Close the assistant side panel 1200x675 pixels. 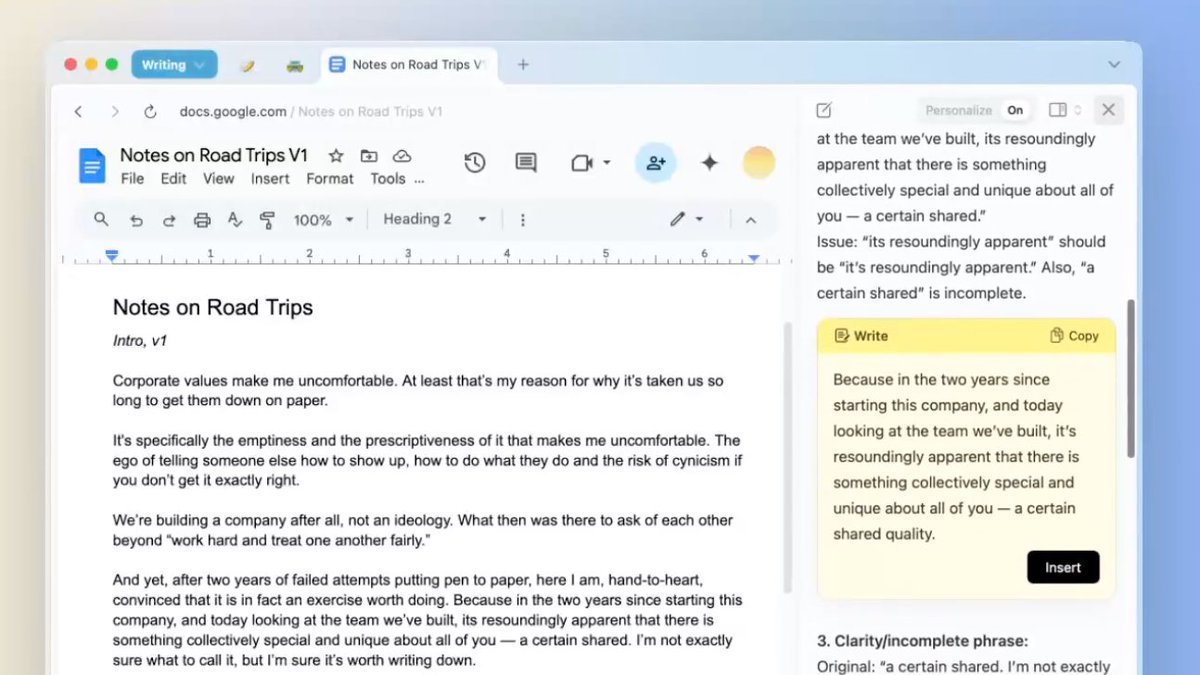click(1108, 110)
